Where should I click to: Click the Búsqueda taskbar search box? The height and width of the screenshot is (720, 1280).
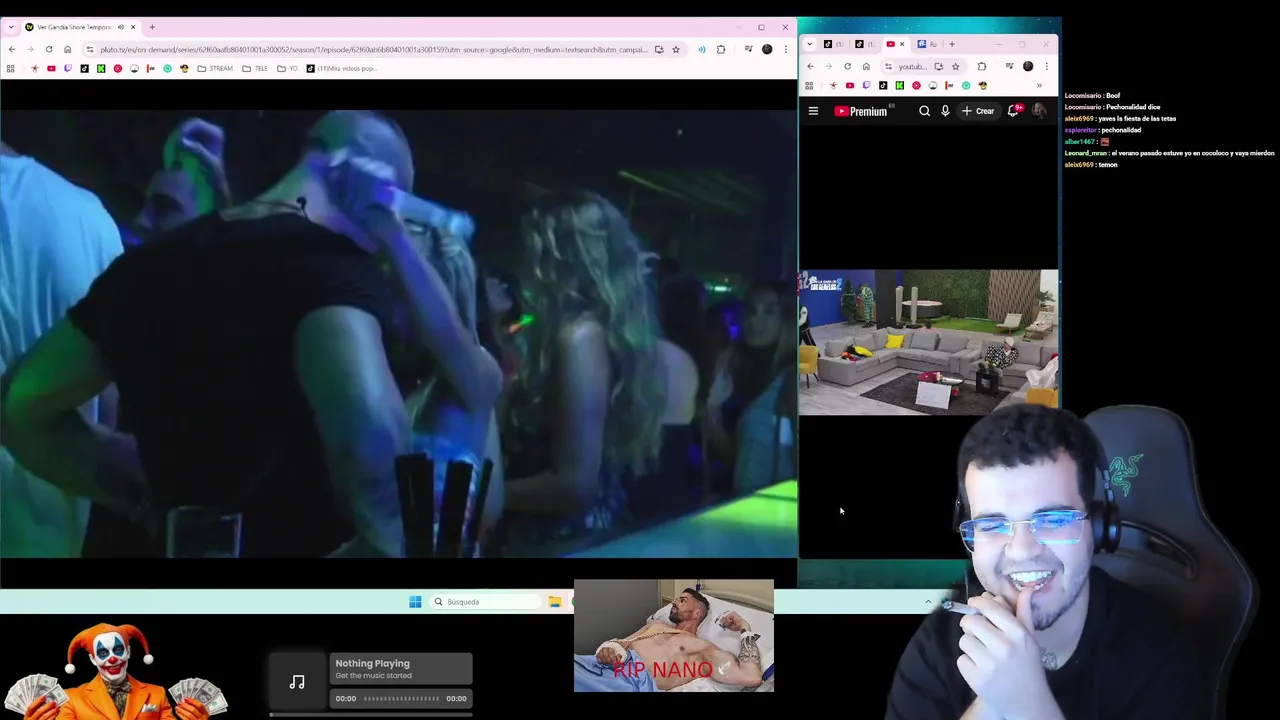[x=486, y=602]
